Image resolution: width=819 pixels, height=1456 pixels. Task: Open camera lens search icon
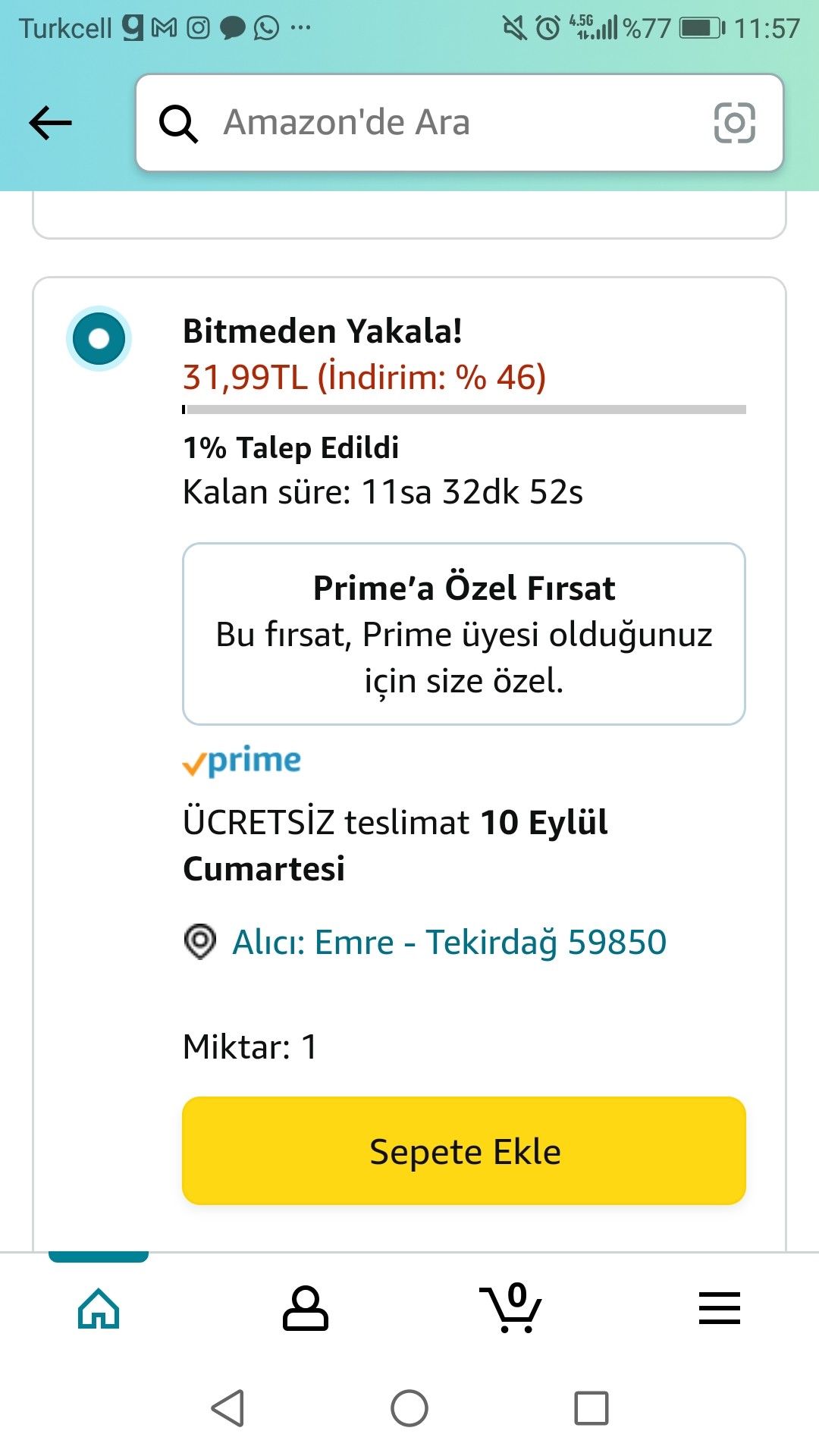(734, 123)
